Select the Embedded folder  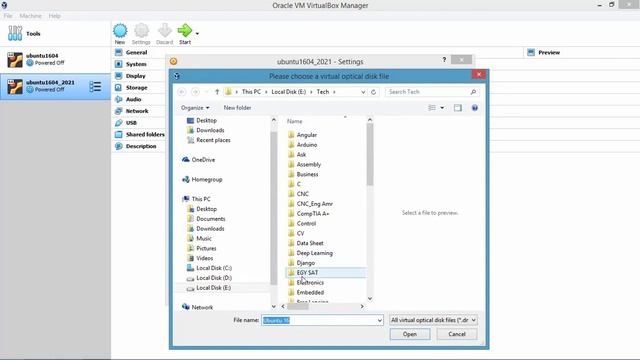pyautogui.click(x=310, y=292)
